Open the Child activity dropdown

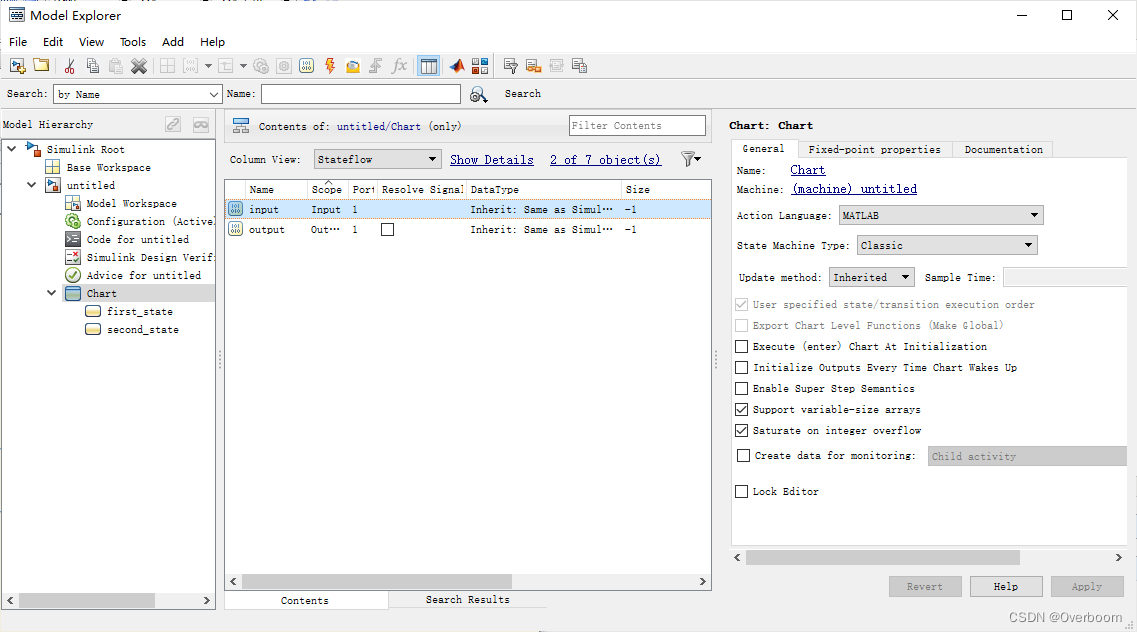point(1027,456)
